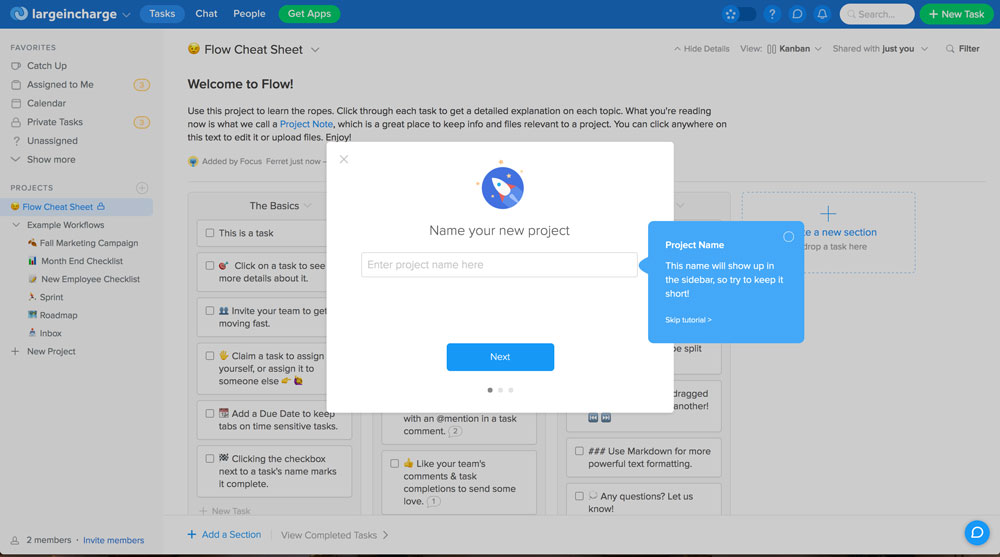Check the 'Any questions? Let us know' checkbox
1000x557 pixels.
579,496
